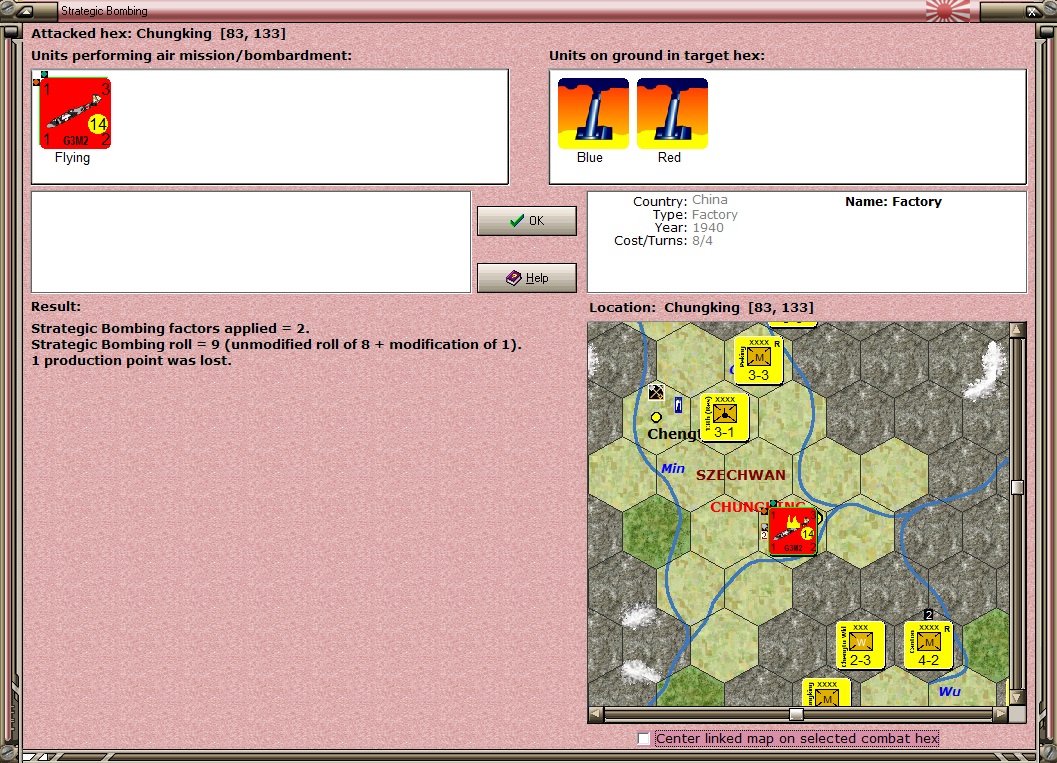
Task: Select the G3M2 bomber unit labeled Flying
Action: coord(75,113)
